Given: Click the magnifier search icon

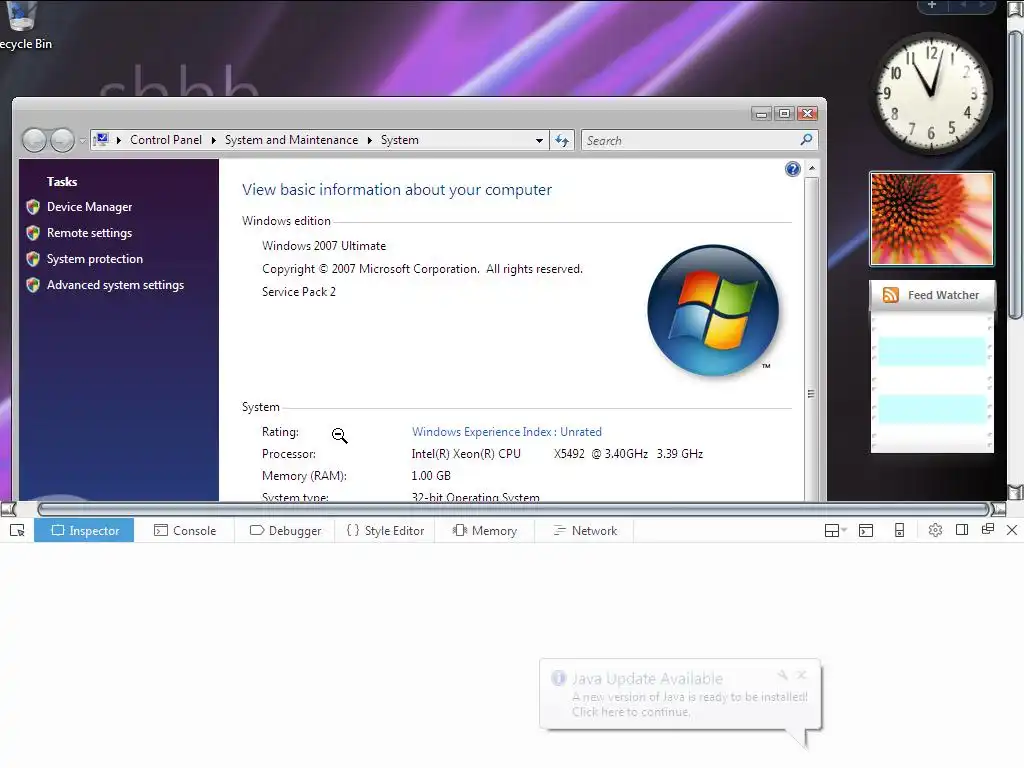Looking at the screenshot, I should coord(807,140).
